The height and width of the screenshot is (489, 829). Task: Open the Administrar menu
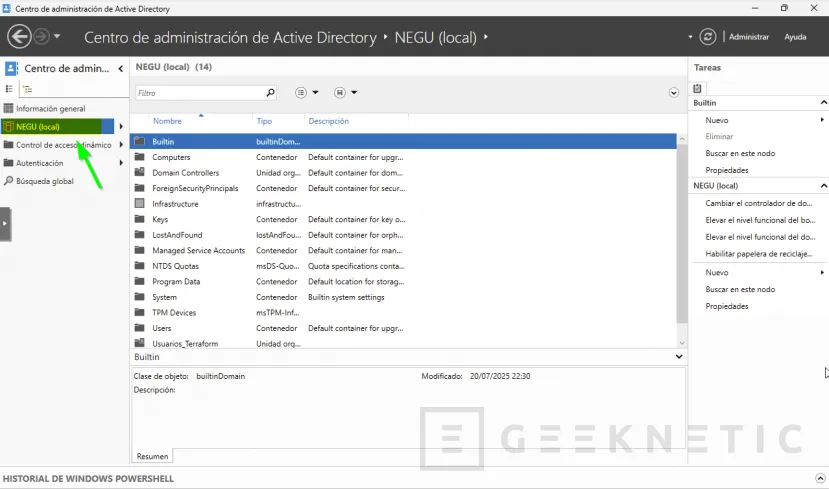(749, 37)
